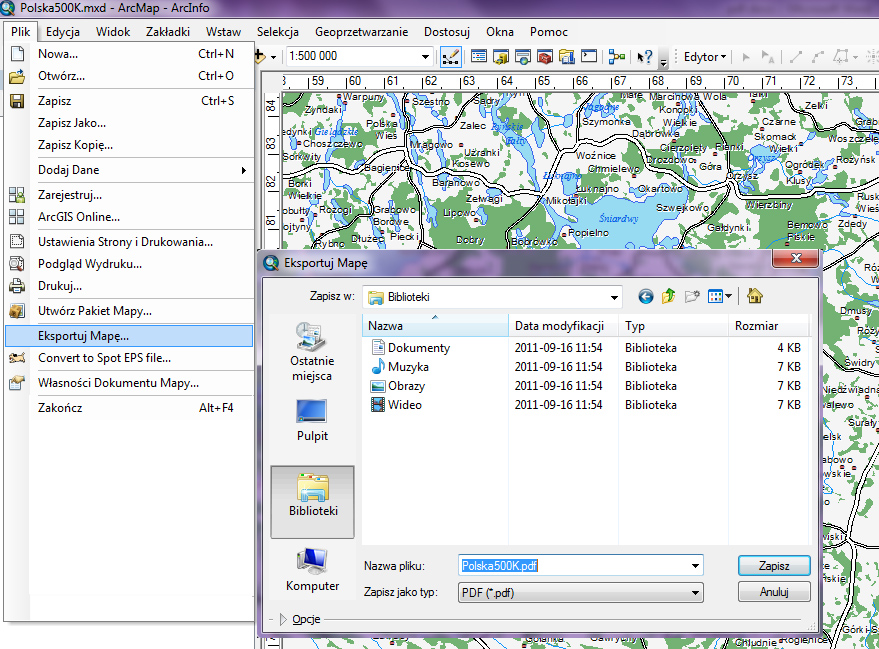Open the Selekcja menu

tap(277, 32)
